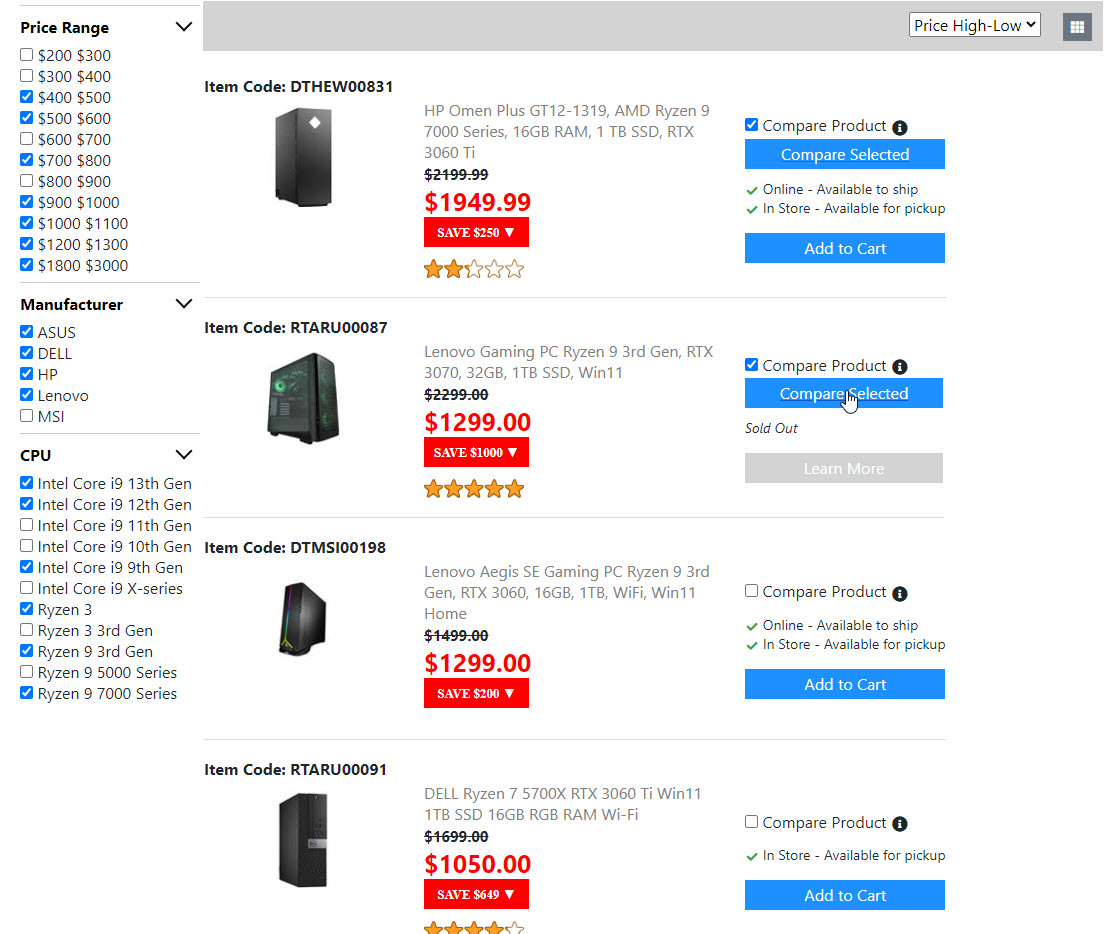1117x934 pixels.
Task: Click info icon beside Lenovo Gaming PC compare
Action: point(900,367)
